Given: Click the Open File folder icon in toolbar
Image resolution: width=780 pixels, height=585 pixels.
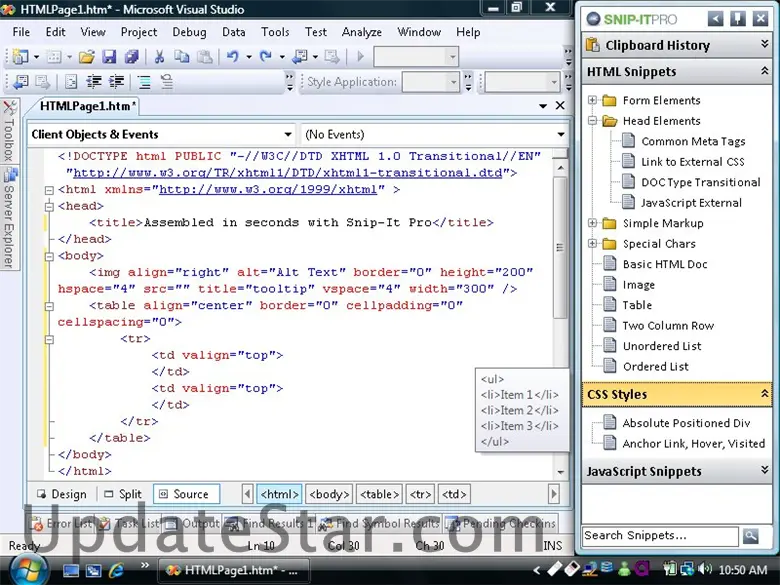Looking at the screenshot, I should [x=87, y=57].
